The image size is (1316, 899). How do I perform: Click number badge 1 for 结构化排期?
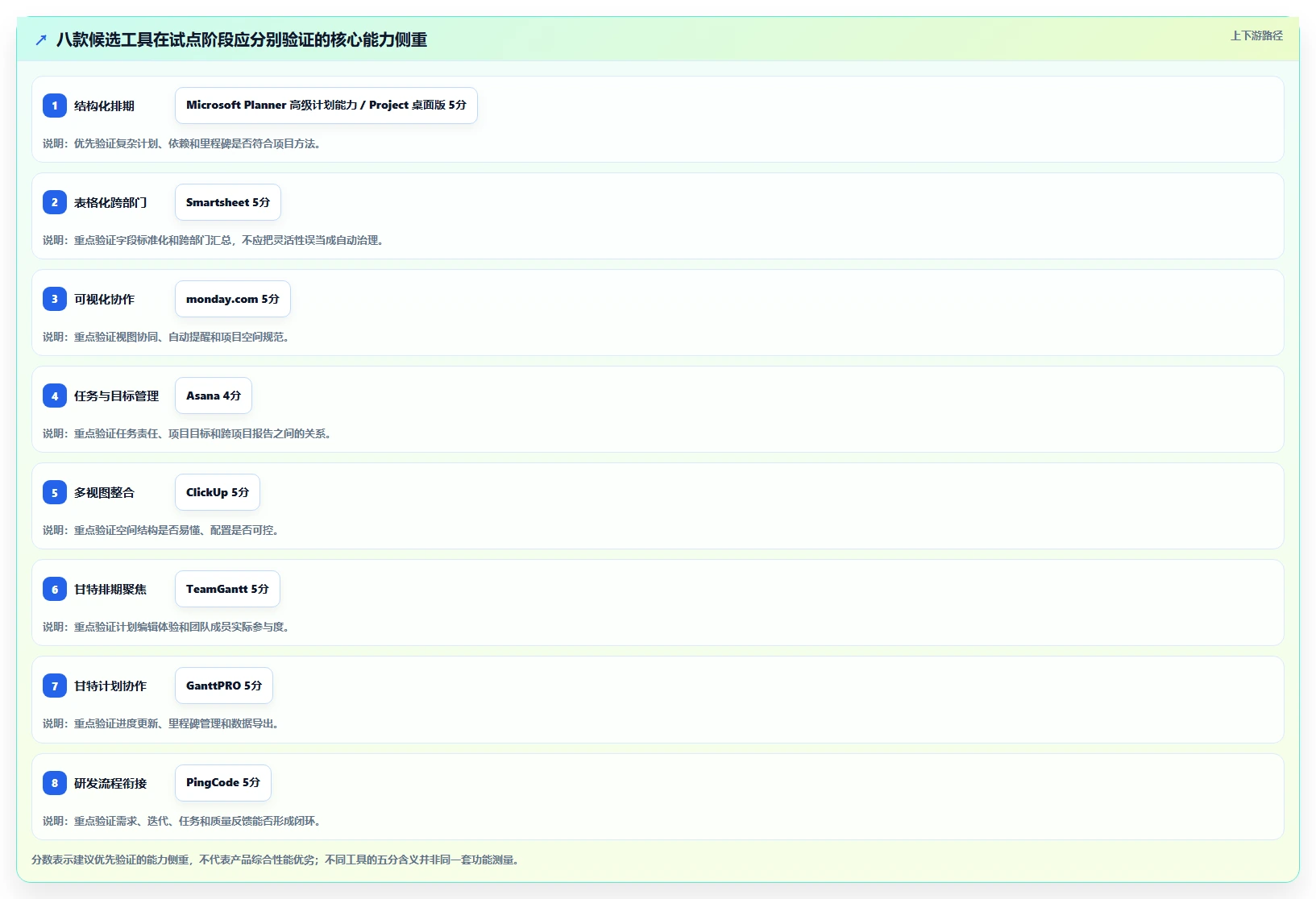(x=55, y=106)
